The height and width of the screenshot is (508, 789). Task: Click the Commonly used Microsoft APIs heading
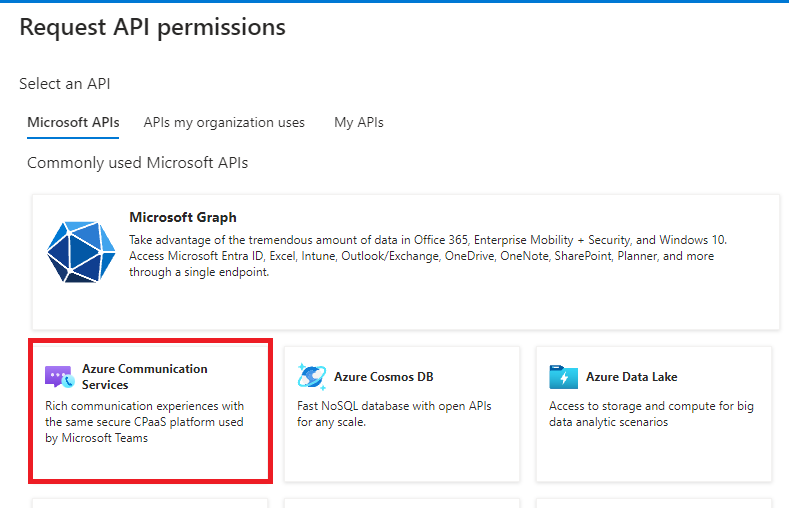point(138,163)
